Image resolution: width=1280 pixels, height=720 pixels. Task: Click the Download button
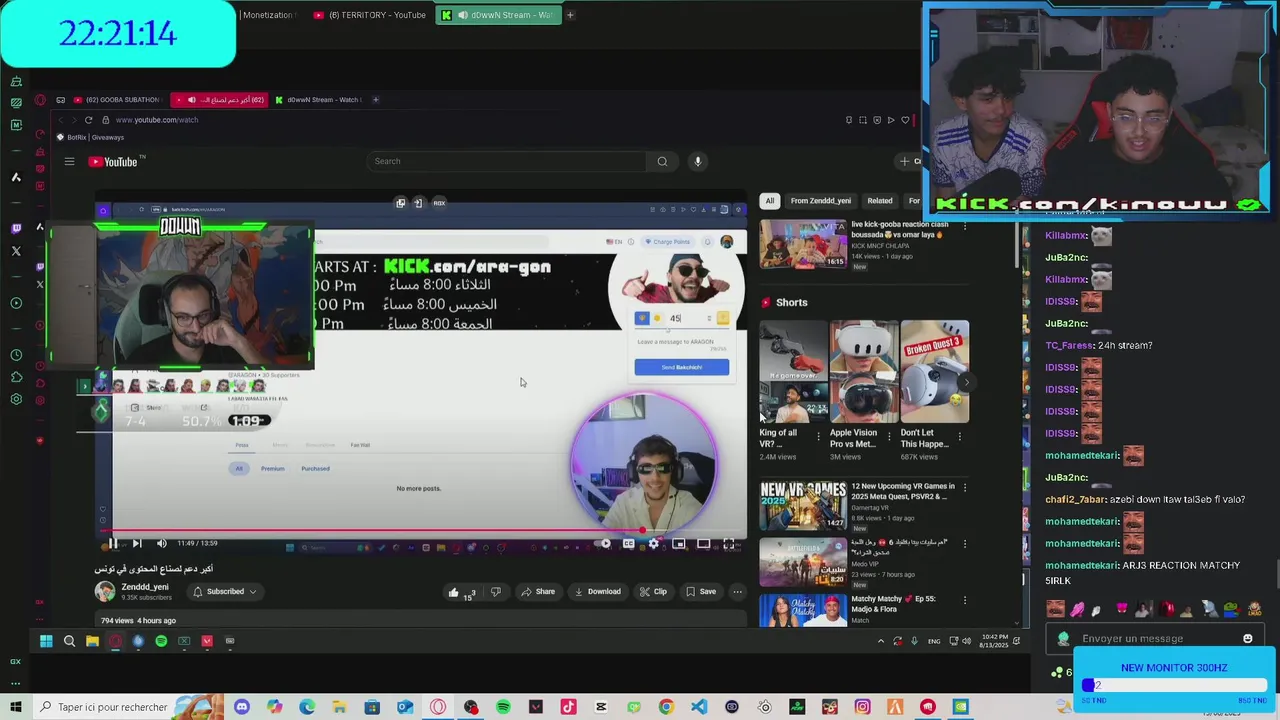[x=598, y=592]
